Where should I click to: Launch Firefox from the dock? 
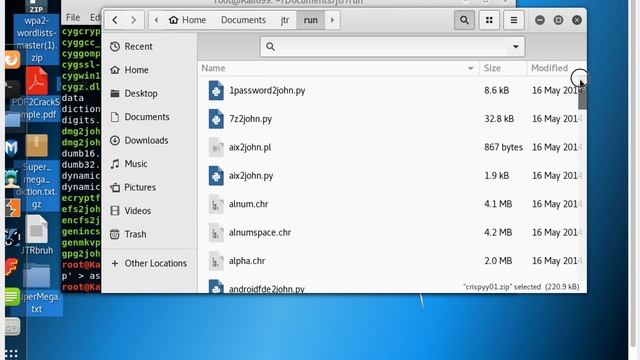[11, 60]
